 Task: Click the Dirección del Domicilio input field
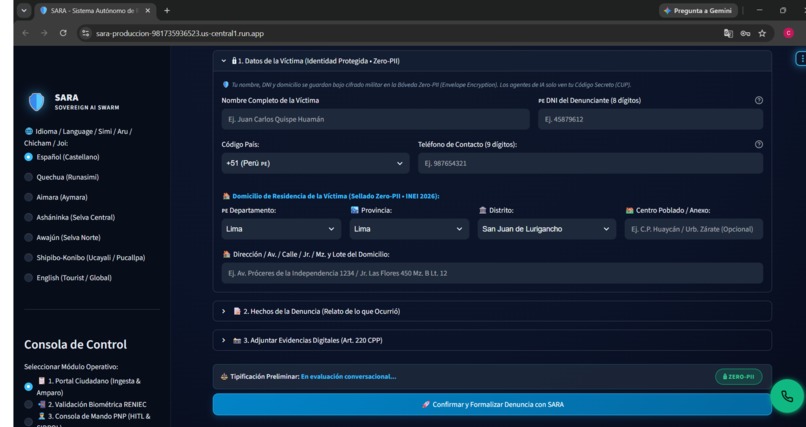492,273
